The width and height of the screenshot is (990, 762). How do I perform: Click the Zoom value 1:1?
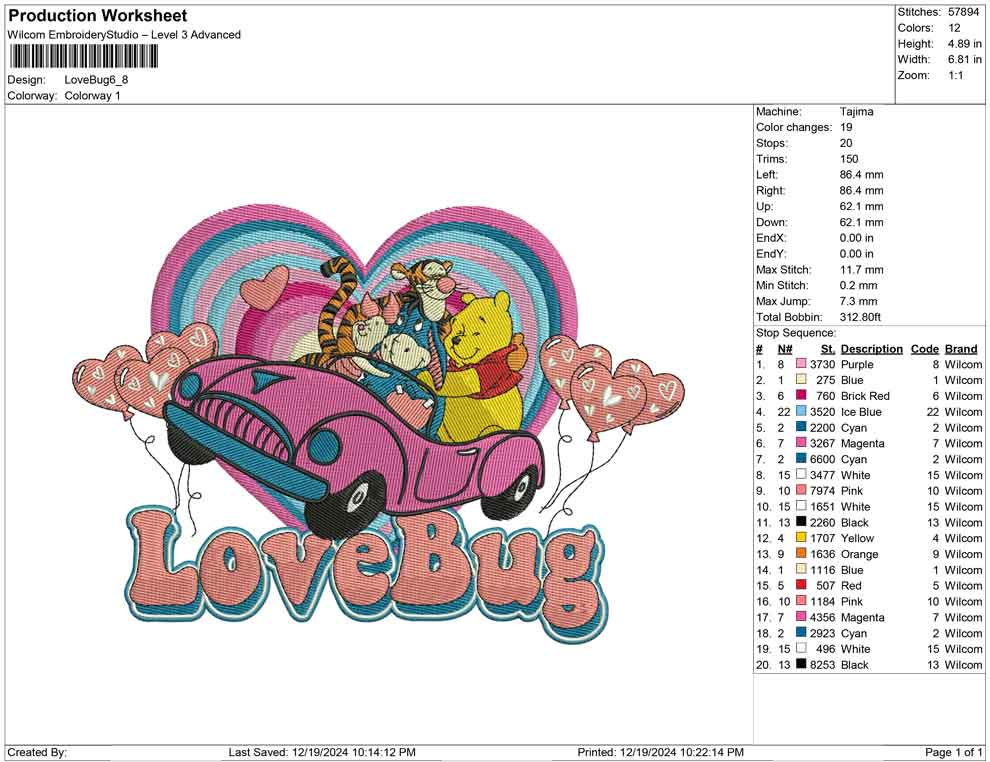956,75
